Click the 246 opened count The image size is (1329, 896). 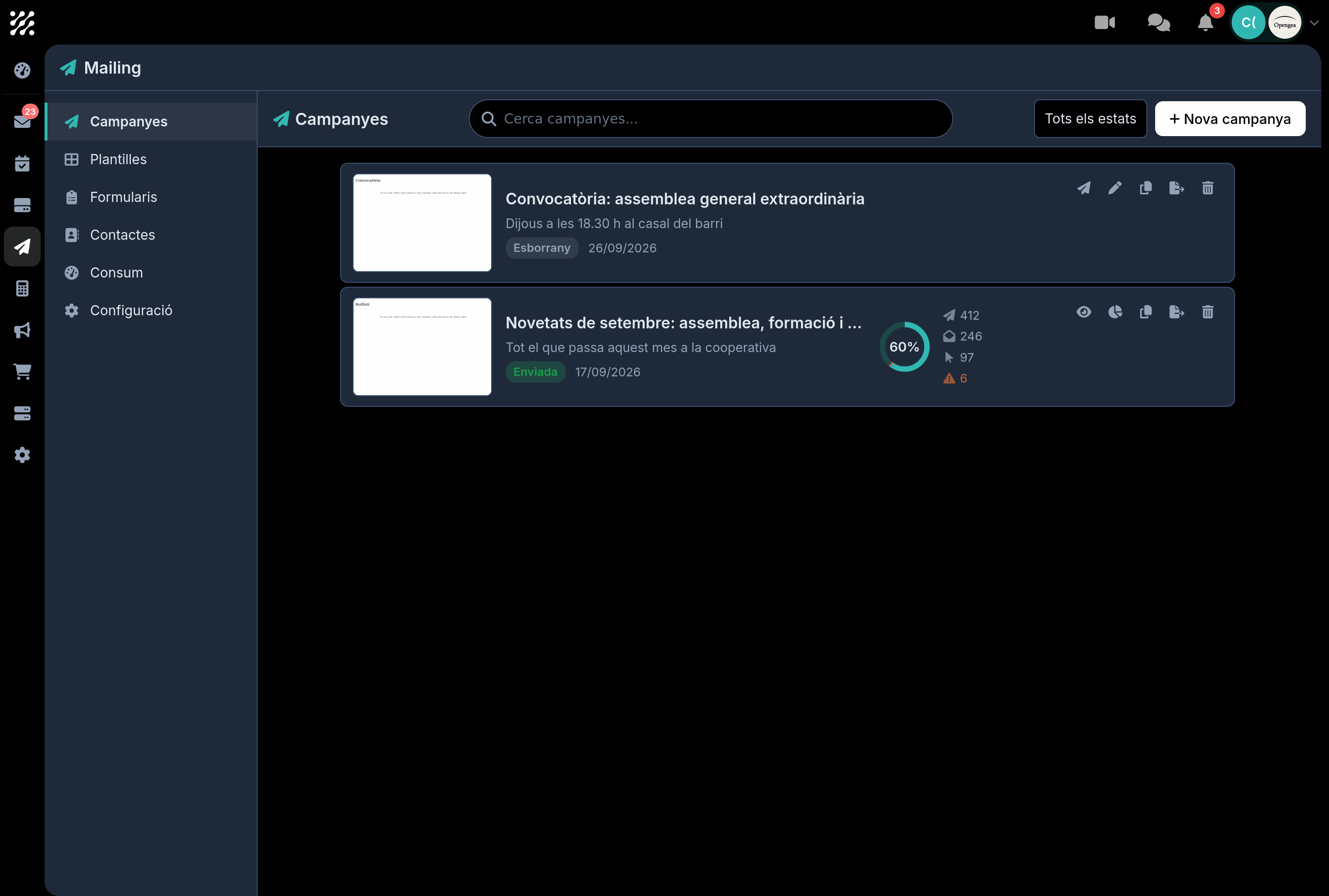pos(963,337)
